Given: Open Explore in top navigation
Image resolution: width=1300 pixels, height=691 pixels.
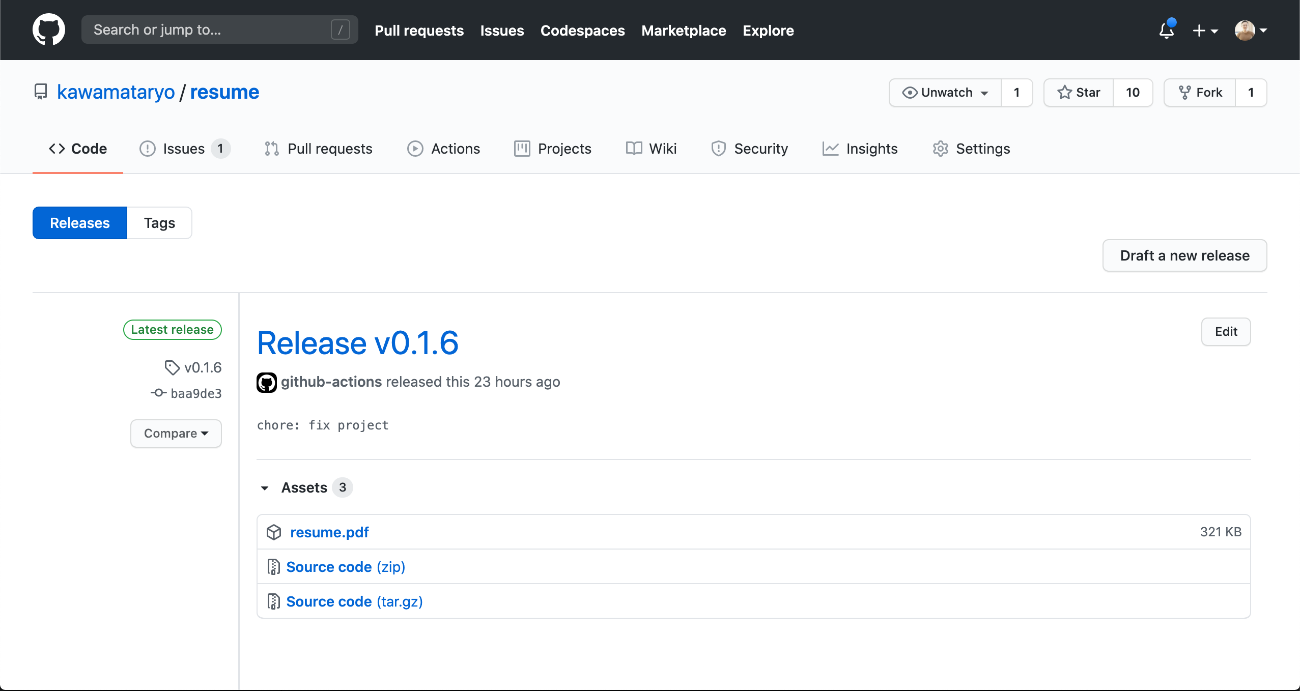Looking at the screenshot, I should click(x=768, y=31).
